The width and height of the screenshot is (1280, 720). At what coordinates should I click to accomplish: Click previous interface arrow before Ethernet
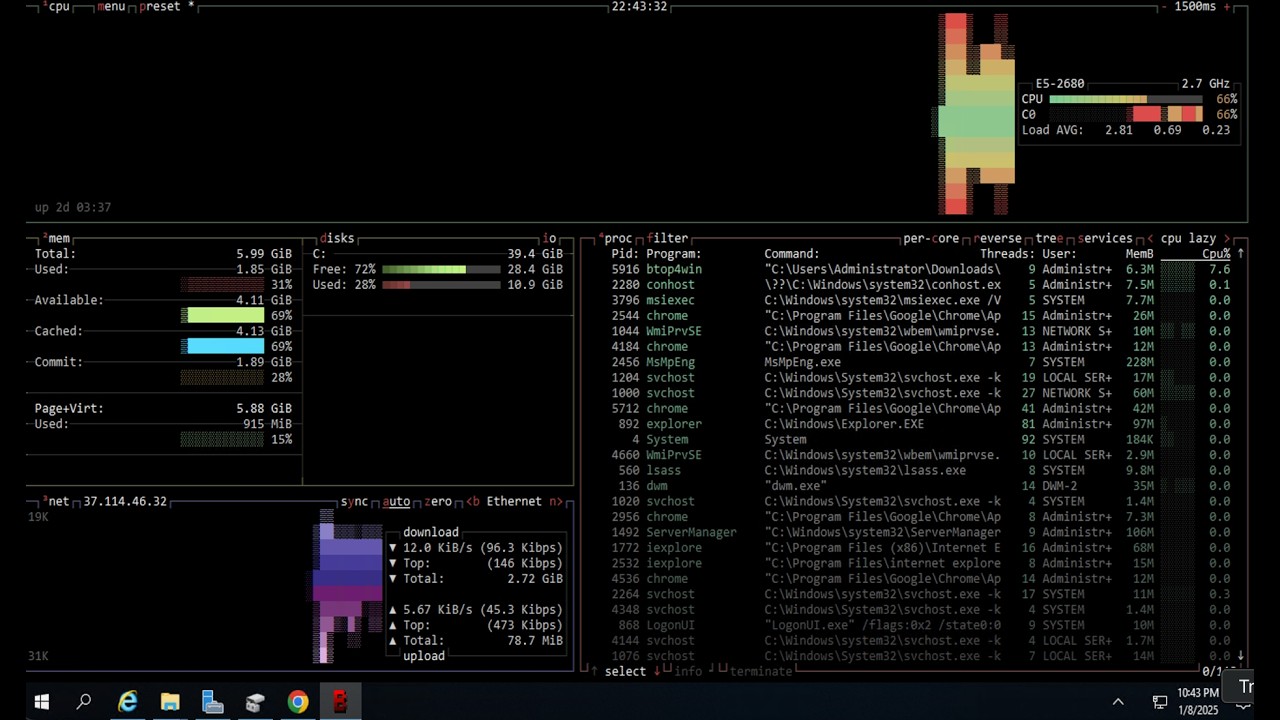[472, 502]
